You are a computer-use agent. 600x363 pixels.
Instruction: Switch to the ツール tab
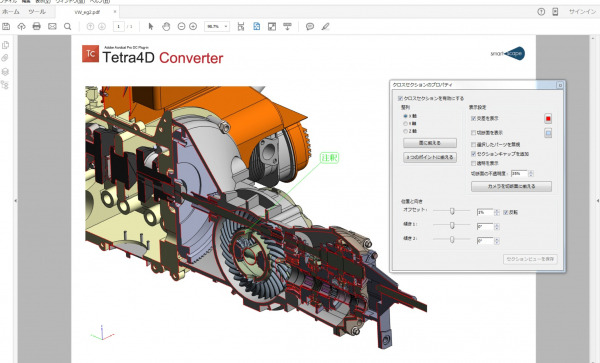coord(37,12)
